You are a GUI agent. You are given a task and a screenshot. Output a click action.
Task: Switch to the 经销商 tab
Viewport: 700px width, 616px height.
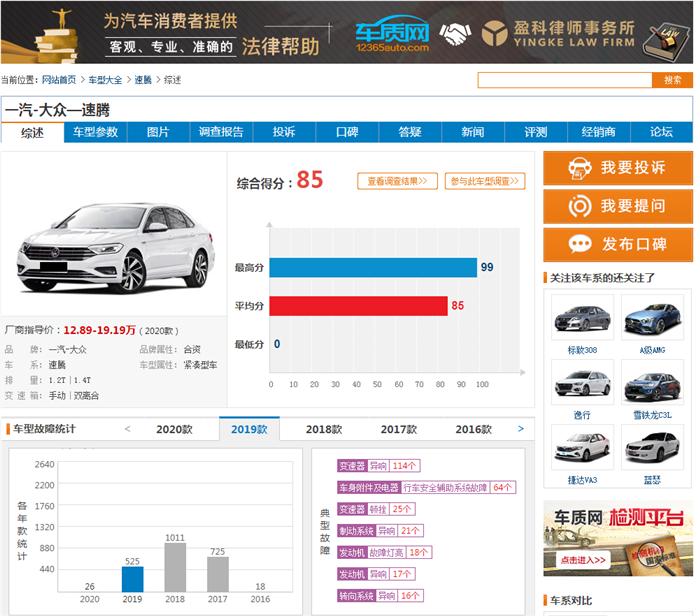pos(599,132)
